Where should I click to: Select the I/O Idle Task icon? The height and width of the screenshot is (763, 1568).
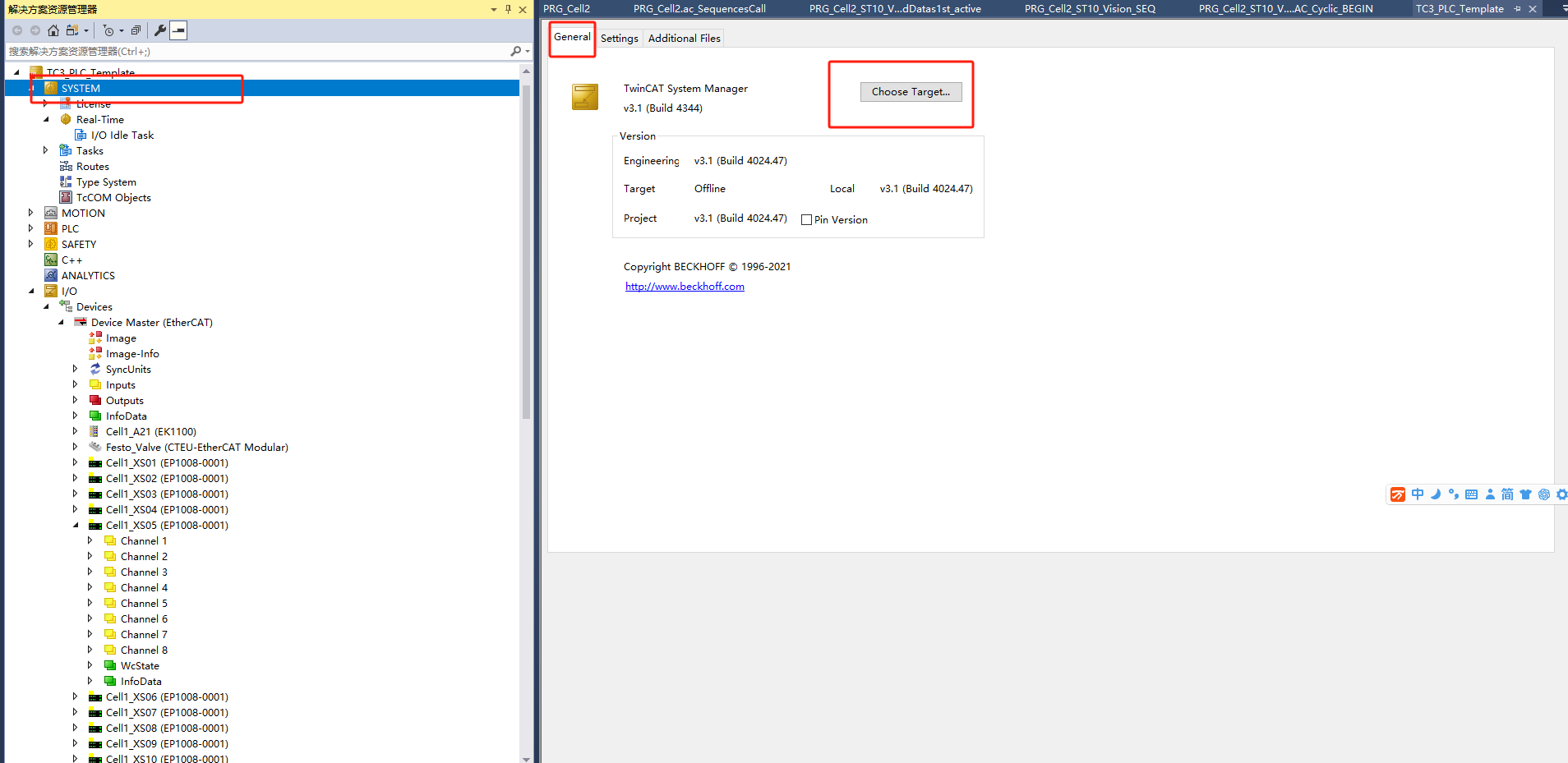81,135
